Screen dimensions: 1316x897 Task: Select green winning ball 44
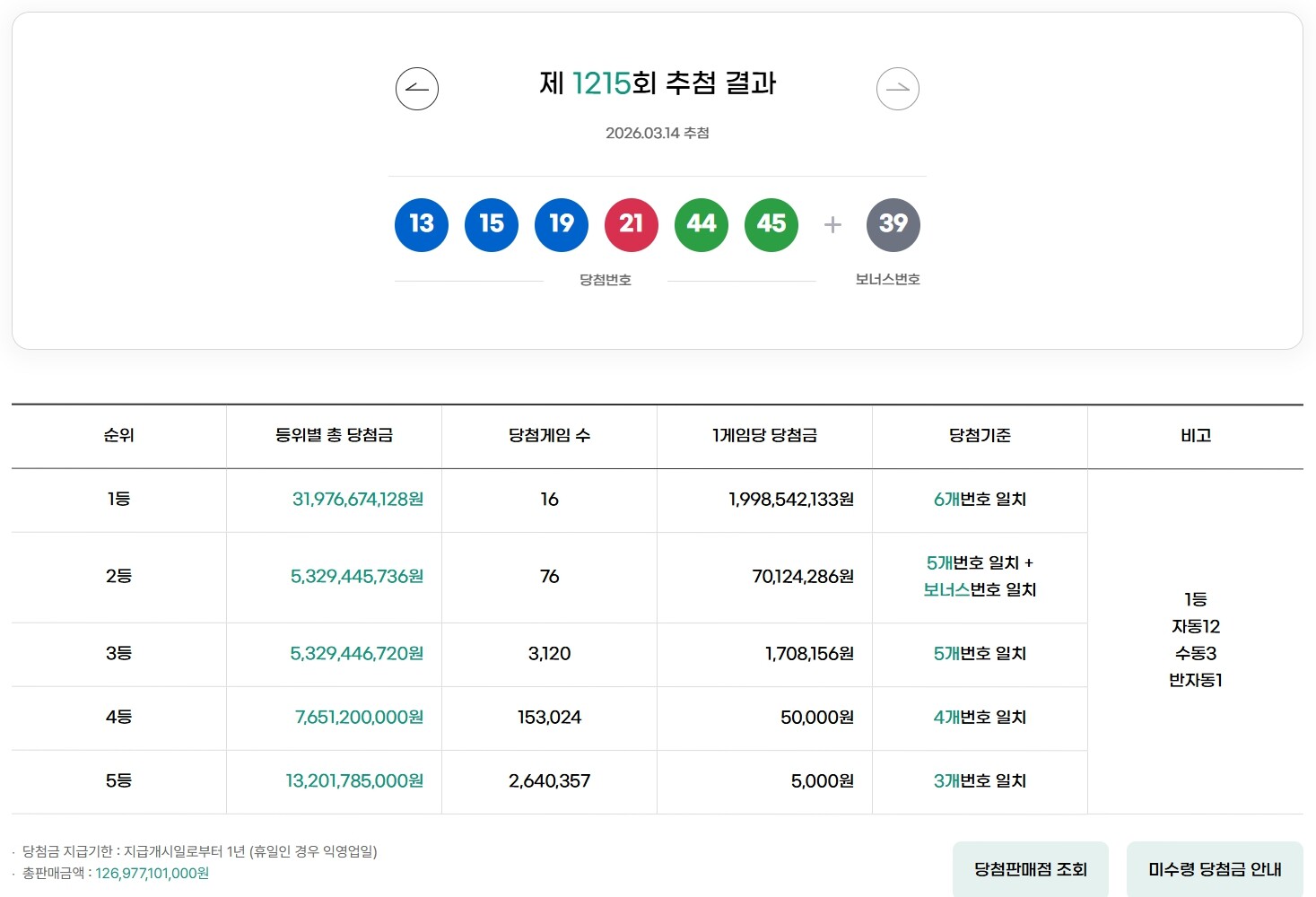click(x=701, y=225)
